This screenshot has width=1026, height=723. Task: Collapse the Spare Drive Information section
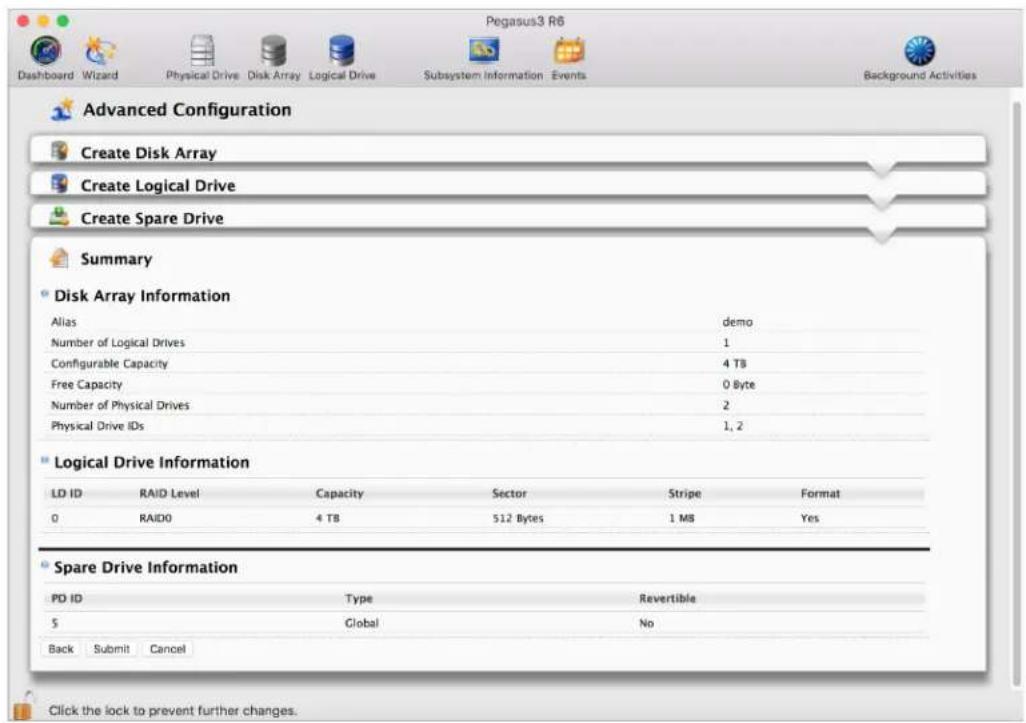(44, 565)
